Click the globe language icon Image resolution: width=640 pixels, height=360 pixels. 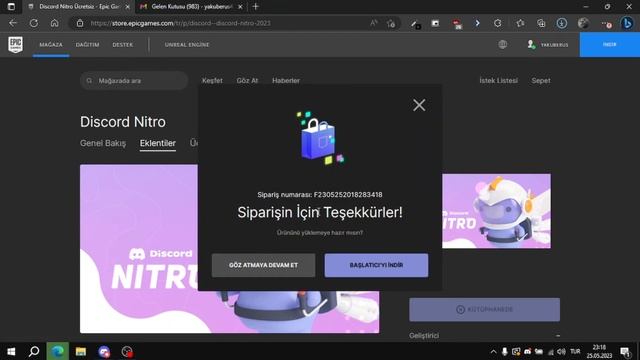click(x=502, y=44)
